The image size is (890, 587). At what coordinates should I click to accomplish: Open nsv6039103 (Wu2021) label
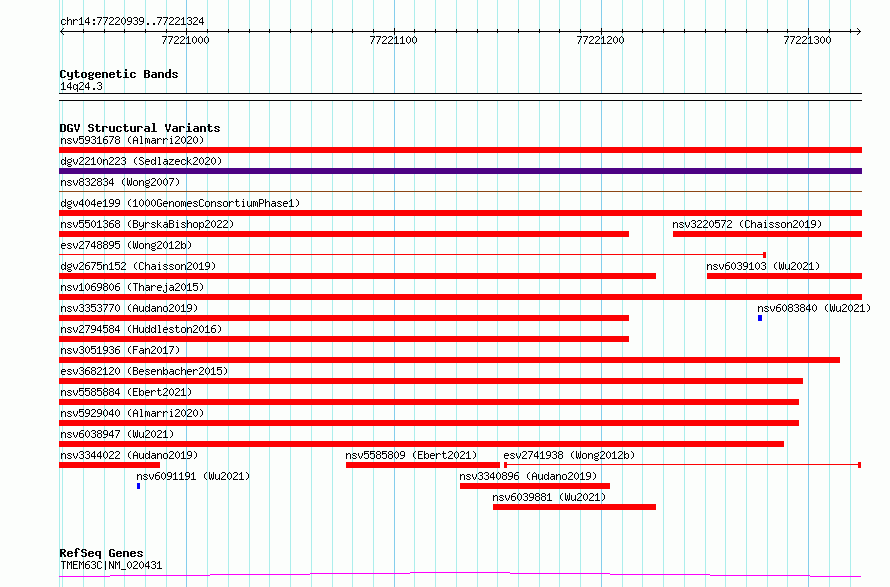pyautogui.click(x=763, y=266)
